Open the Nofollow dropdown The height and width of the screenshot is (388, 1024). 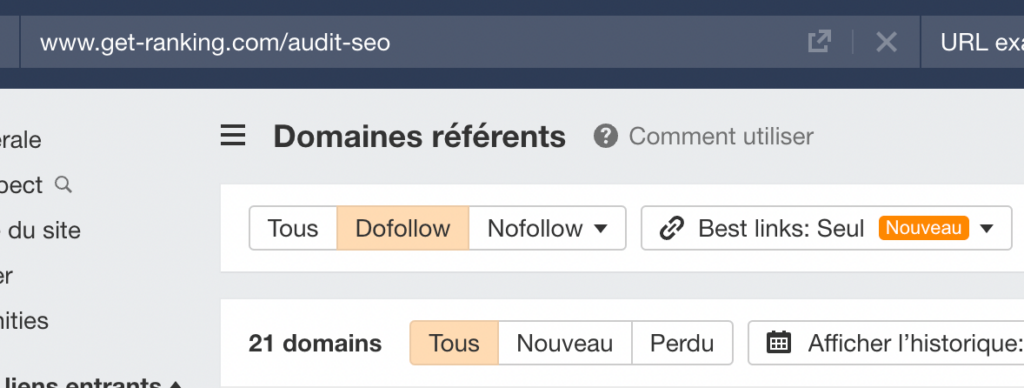point(547,228)
